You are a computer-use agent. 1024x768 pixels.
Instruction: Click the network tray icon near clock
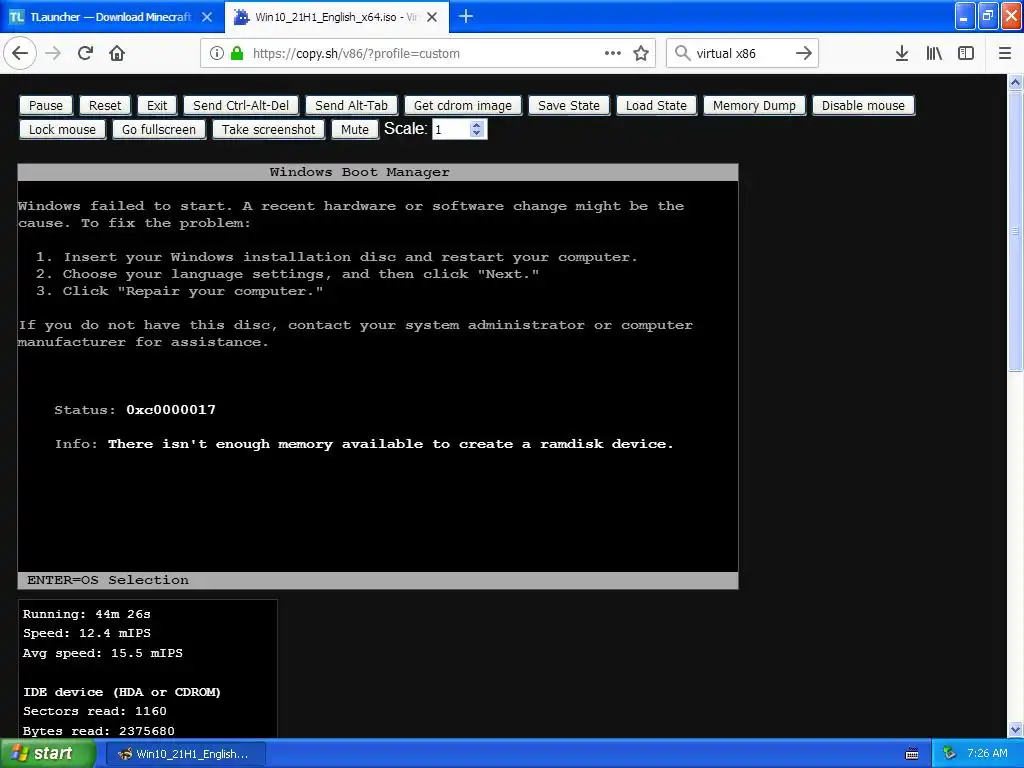pos(950,754)
